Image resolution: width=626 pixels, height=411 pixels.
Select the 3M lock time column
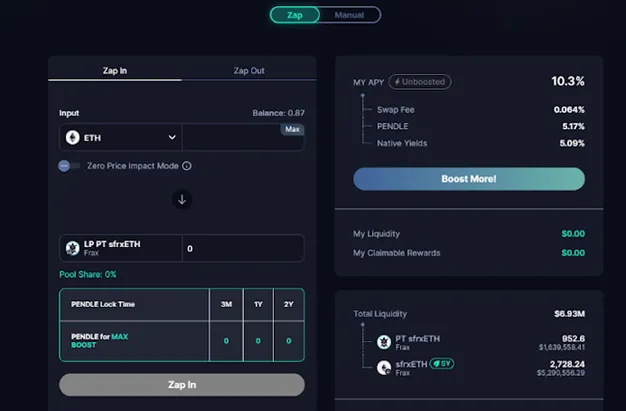[x=226, y=304]
